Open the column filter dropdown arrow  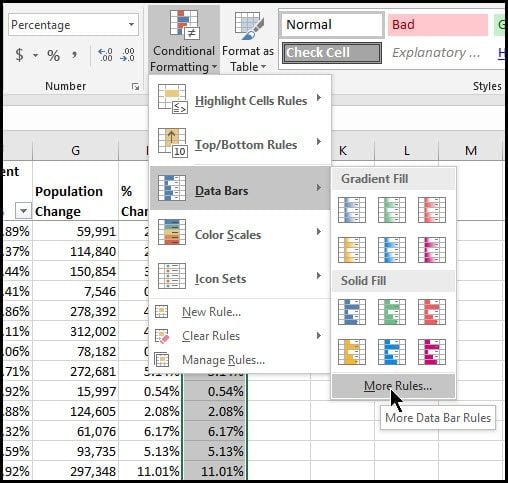[23, 211]
